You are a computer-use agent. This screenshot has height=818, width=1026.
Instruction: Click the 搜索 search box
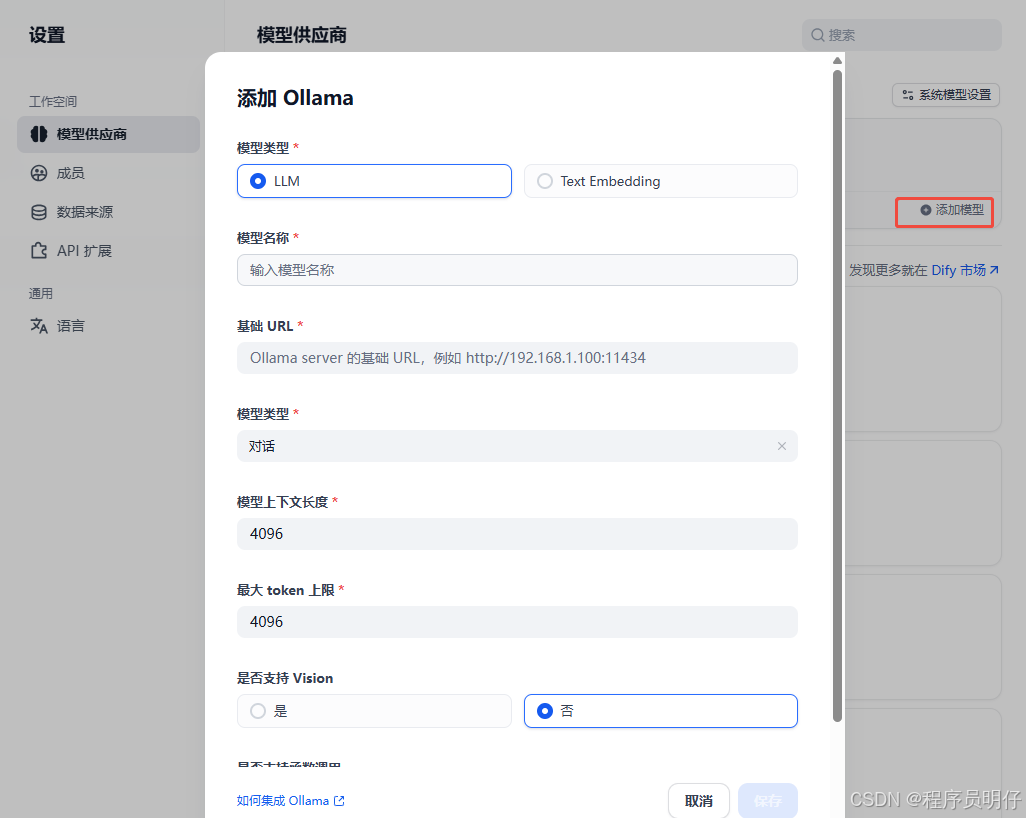pos(902,35)
